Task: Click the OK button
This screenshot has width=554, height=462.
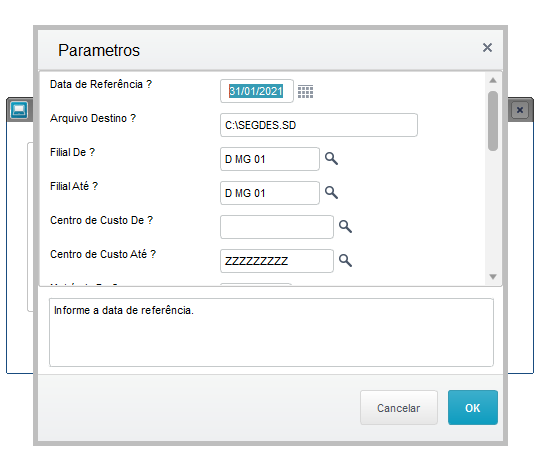Action: pos(473,408)
